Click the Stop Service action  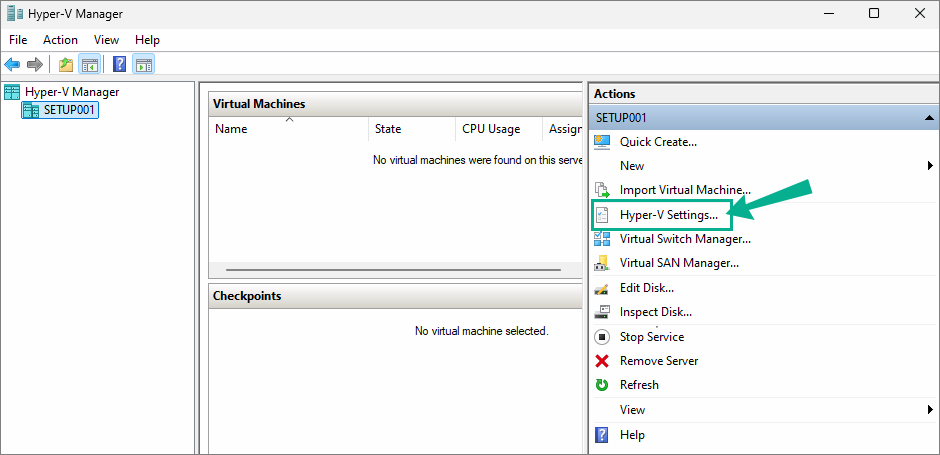tap(652, 337)
